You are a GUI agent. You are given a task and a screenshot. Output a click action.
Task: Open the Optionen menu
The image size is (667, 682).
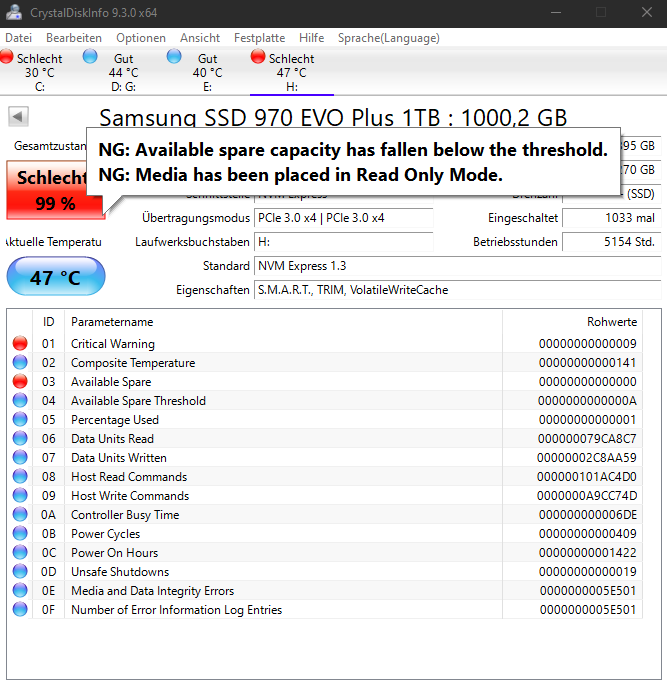tap(141, 38)
